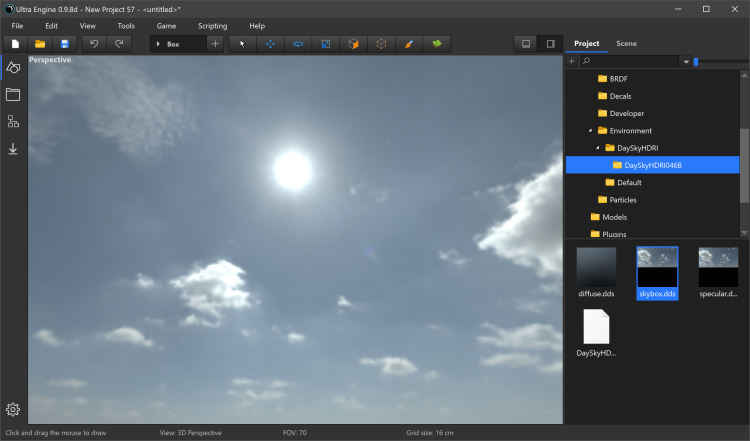Select the solid orange cube tool
The height and width of the screenshot is (441, 750).
[353, 44]
